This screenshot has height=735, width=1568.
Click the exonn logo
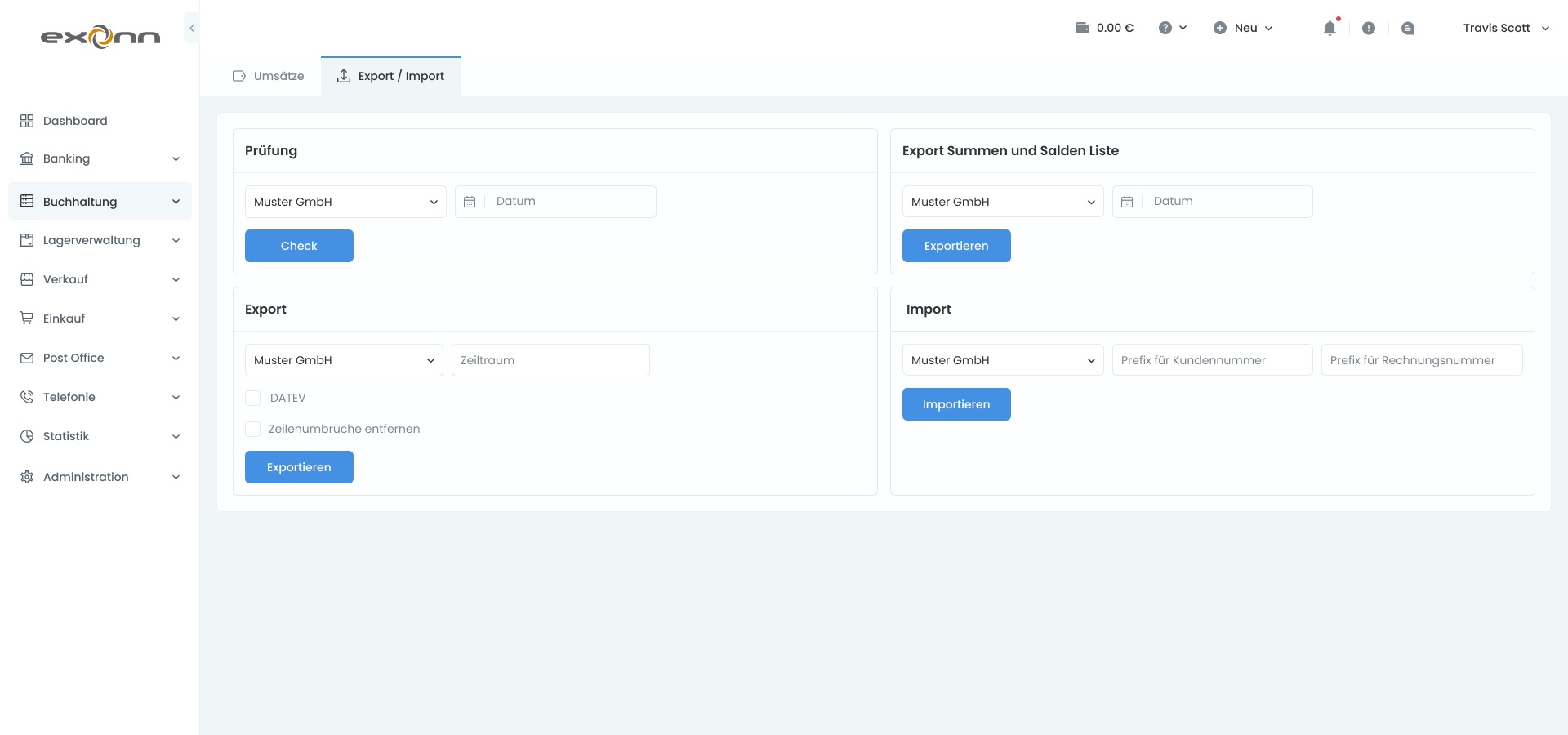(x=100, y=37)
